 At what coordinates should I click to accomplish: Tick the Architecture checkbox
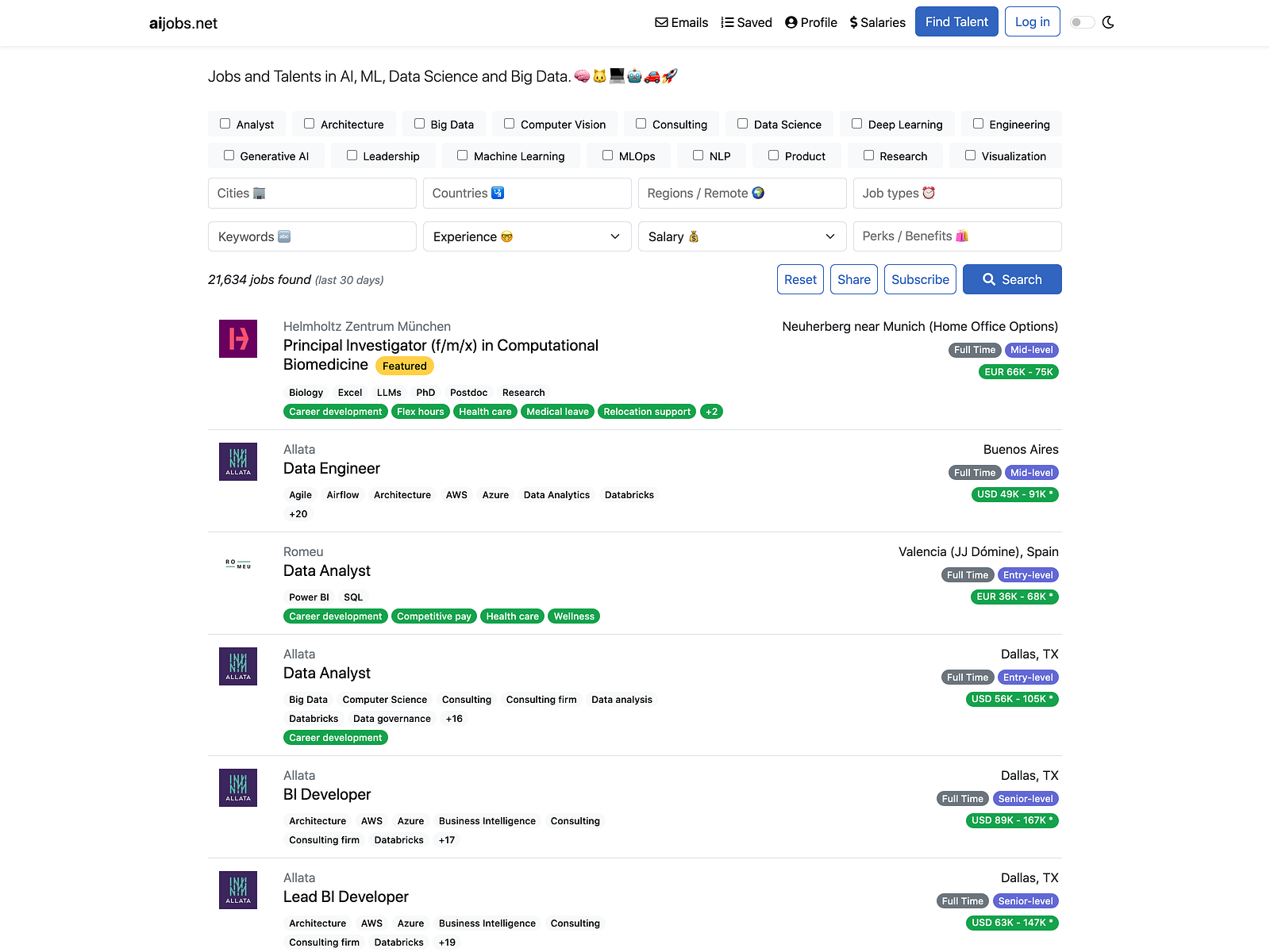click(x=310, y=124)
